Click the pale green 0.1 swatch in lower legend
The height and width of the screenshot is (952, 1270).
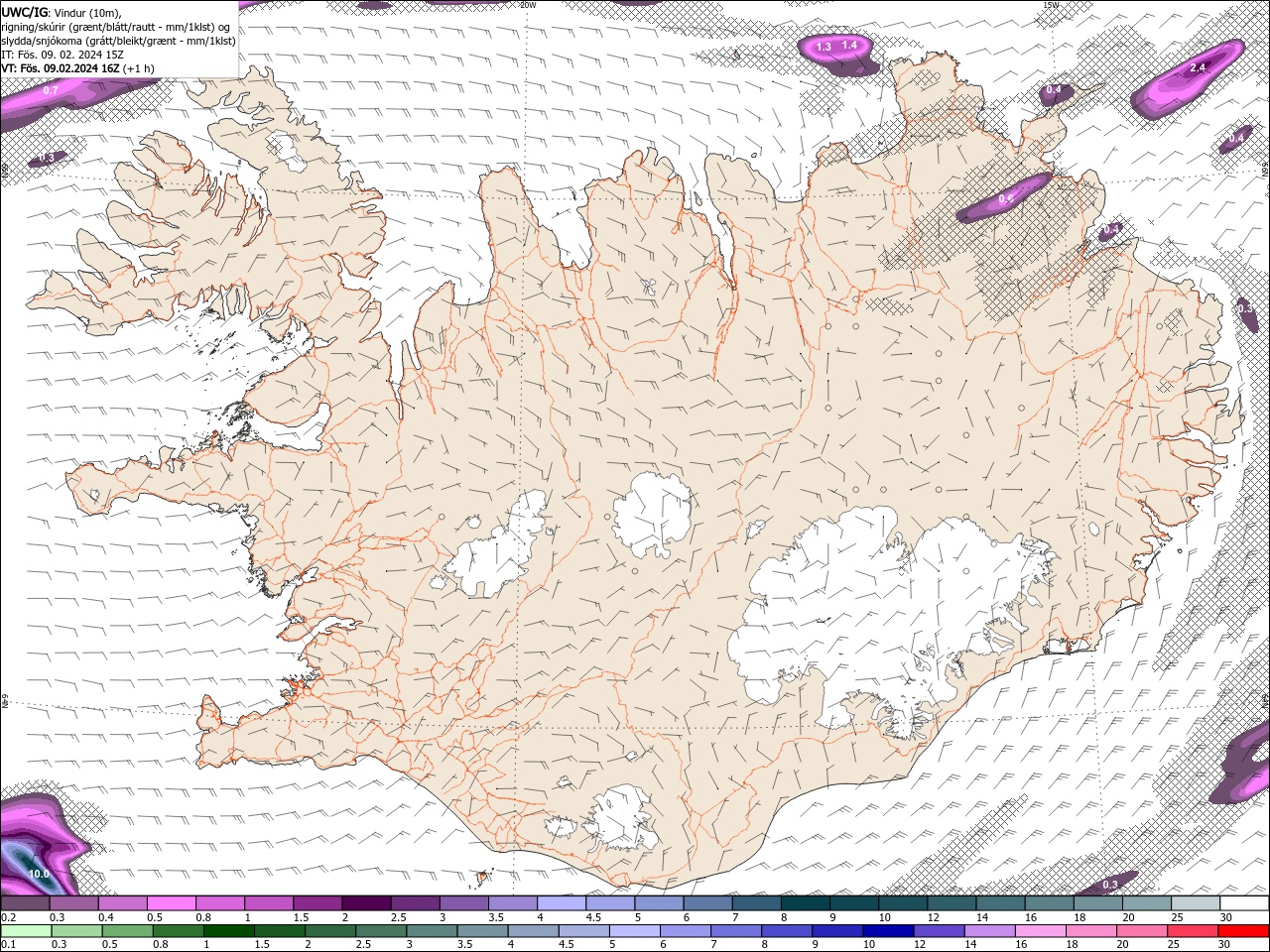(26, 931)
